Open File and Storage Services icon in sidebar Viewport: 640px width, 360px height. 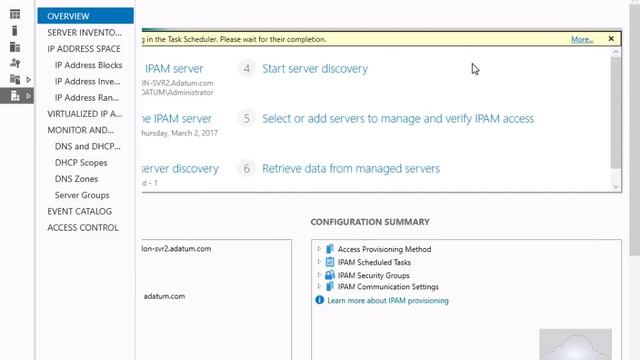15,79
